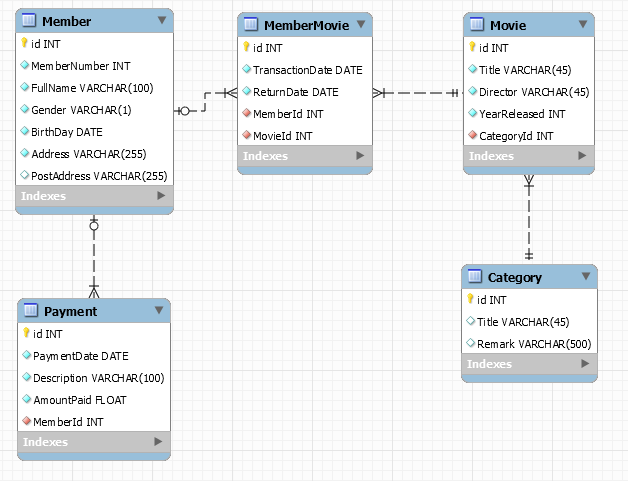
Task: Click the Payment table header icon
Action: (31, 311)
